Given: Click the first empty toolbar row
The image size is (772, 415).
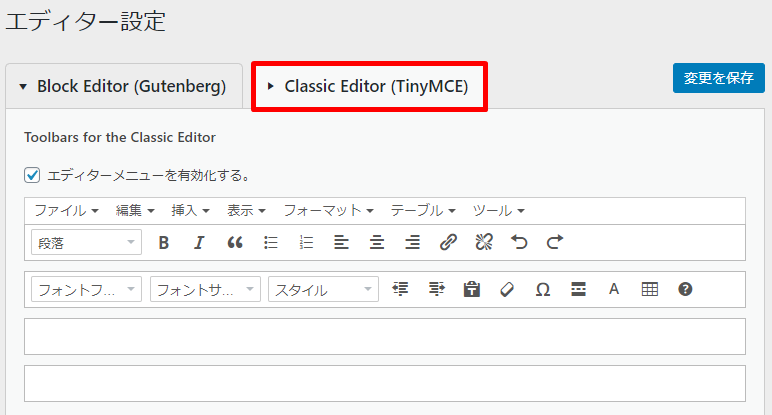Looking at the screenshot, I should pyautogui.click(x=385, y=336).
